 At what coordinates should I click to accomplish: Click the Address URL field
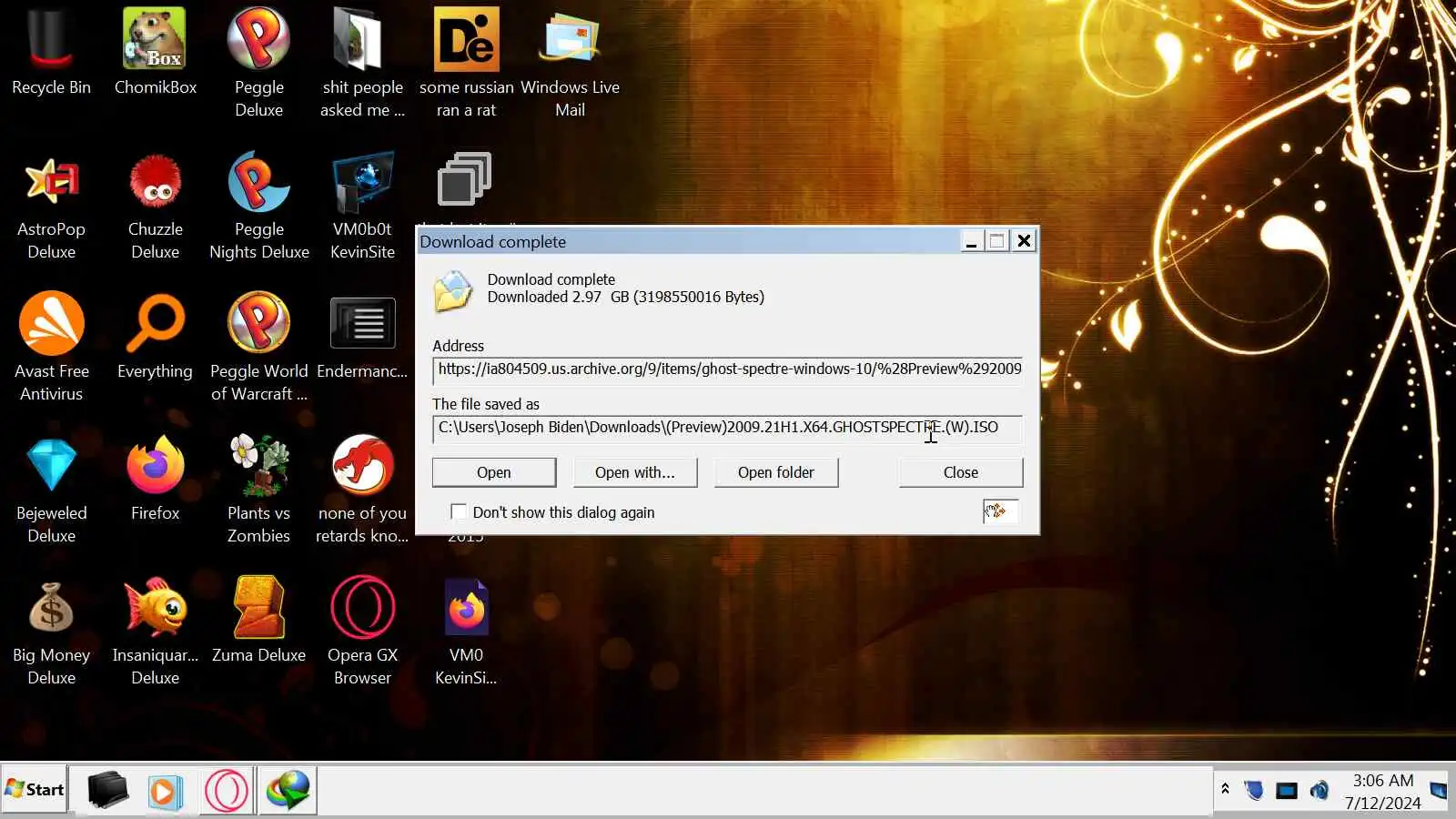pyautogui.click(x=728, y=369)
